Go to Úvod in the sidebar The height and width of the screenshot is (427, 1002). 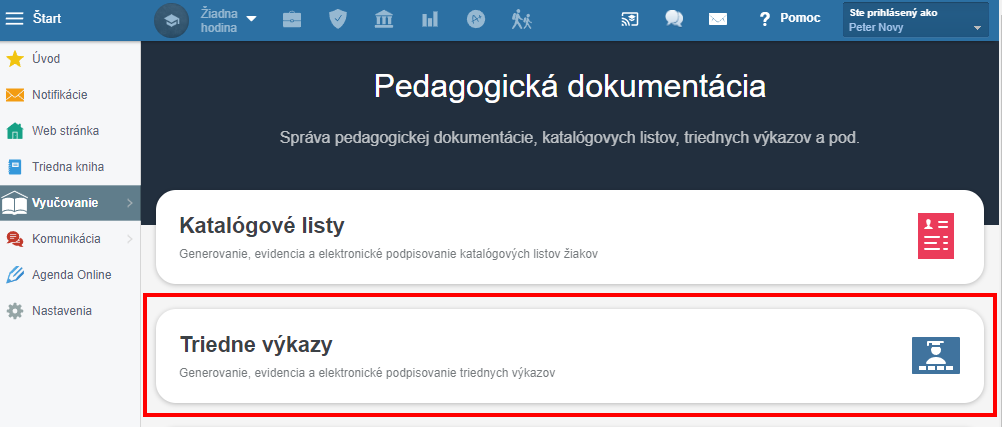point(47,59)
